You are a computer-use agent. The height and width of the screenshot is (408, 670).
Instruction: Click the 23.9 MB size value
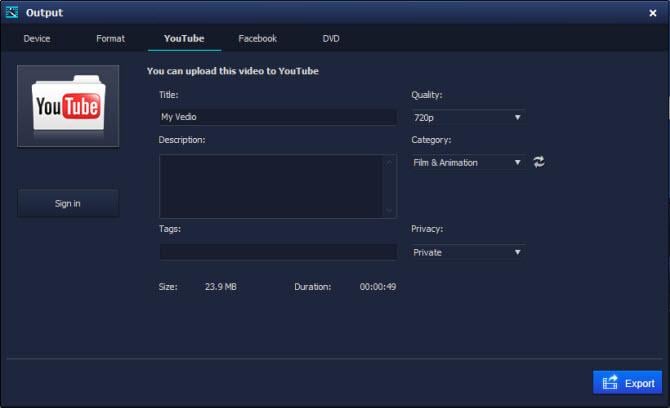point(220,287)
